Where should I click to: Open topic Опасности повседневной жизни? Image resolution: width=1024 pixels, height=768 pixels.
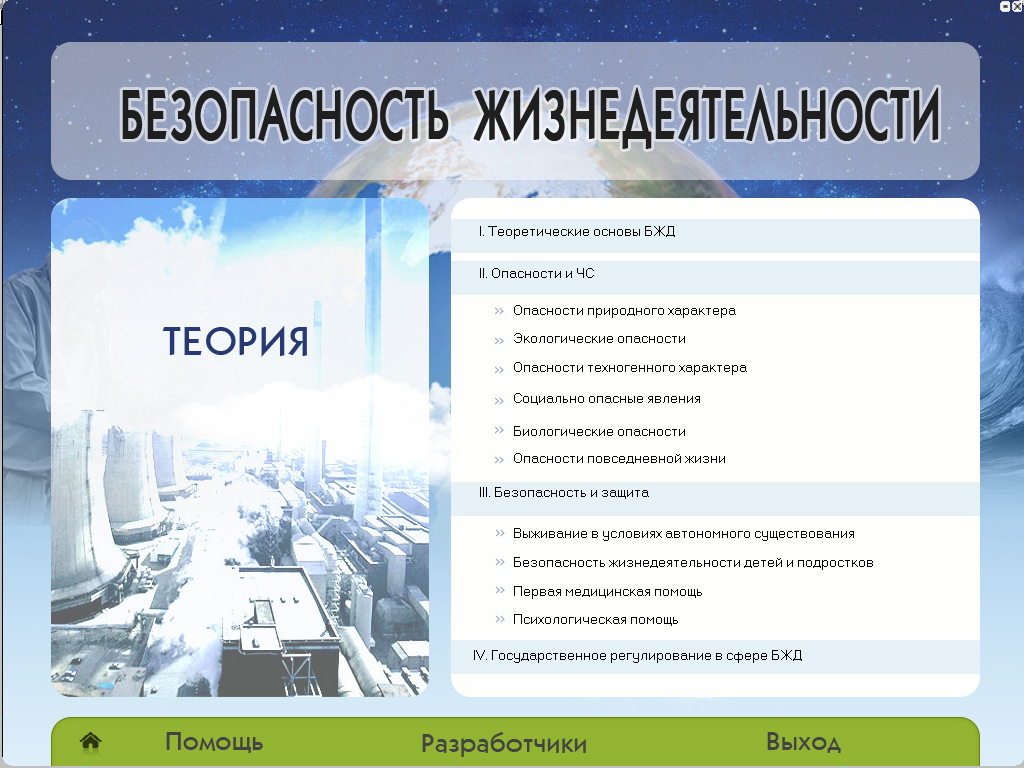pyautogui.click(x=619, y=458)
